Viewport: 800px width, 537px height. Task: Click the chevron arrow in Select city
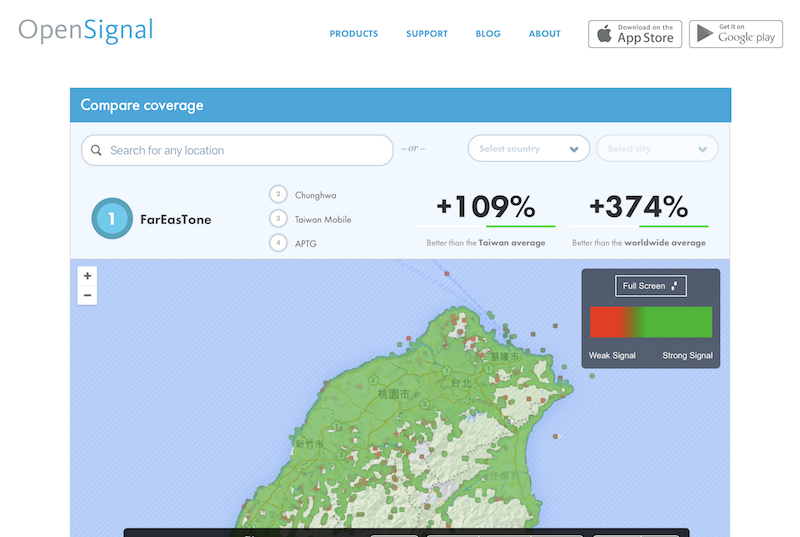703,149
